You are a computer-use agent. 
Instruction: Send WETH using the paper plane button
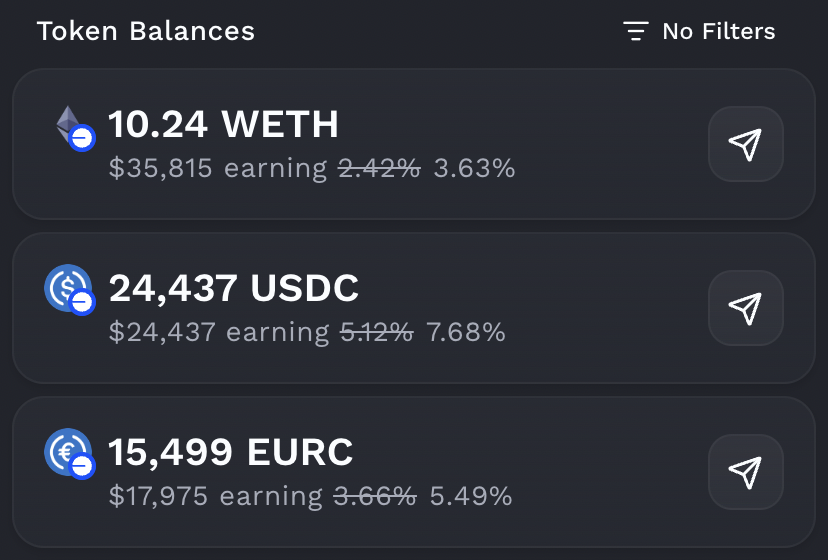click(x=745, y=144)
